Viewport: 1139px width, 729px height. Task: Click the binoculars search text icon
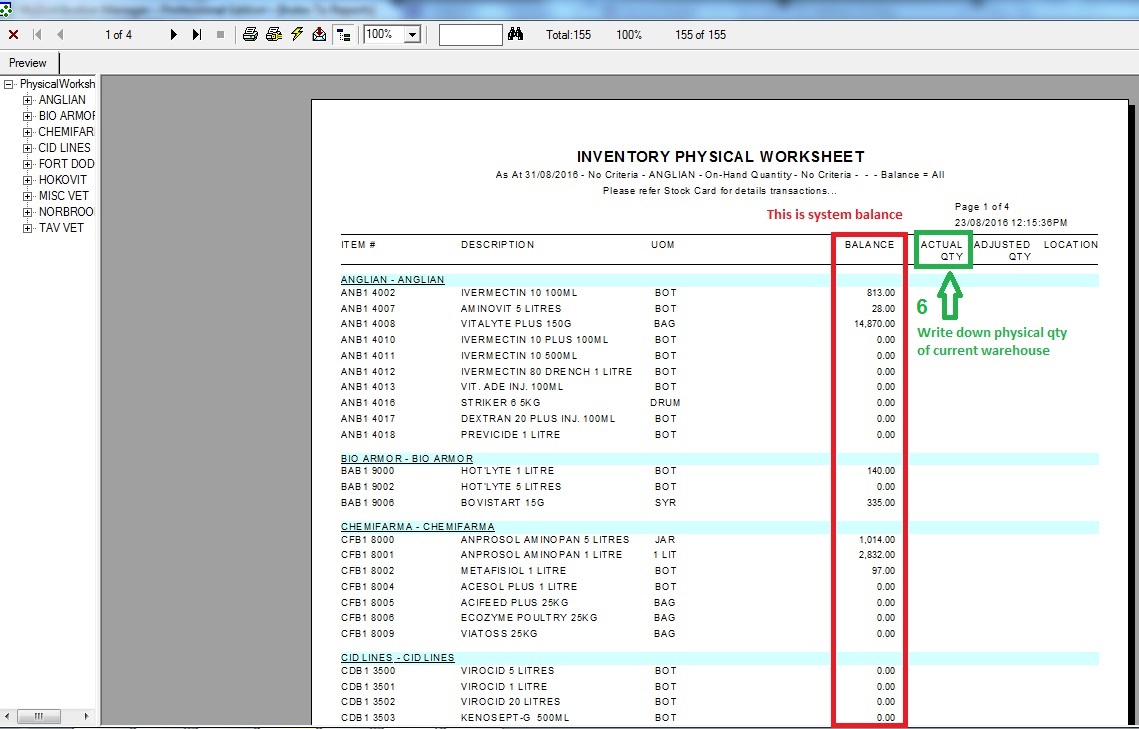click(x=516, y=35)
